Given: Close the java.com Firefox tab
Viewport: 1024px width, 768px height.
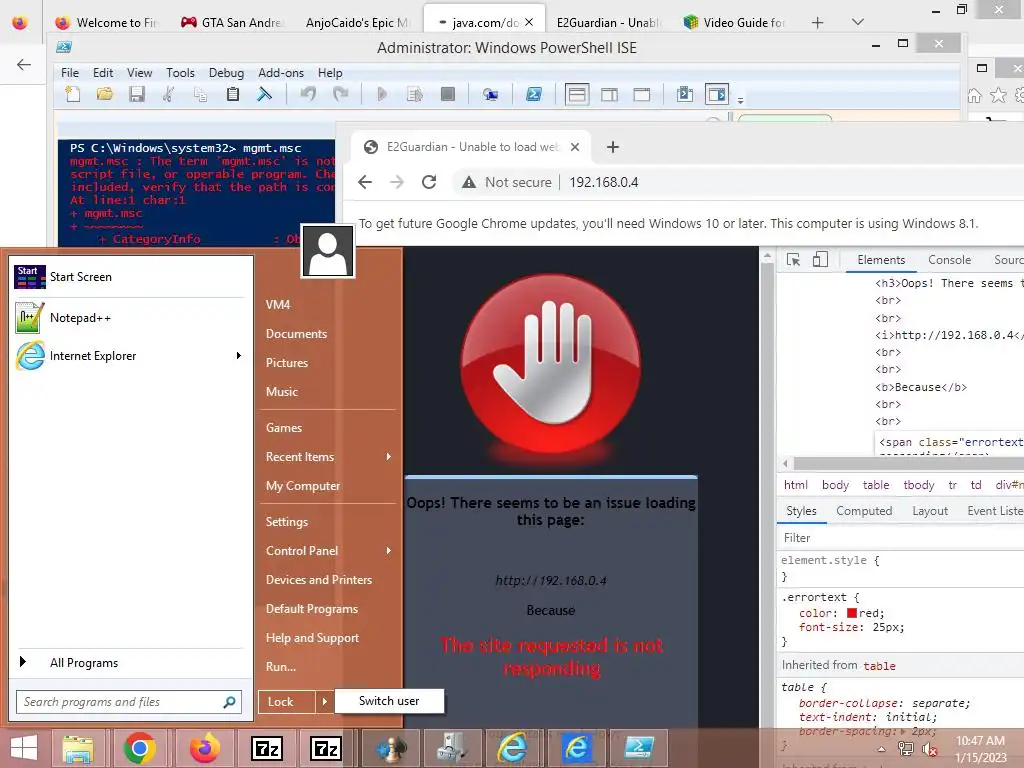Looking at the screenshot, I should coord(529,22).
